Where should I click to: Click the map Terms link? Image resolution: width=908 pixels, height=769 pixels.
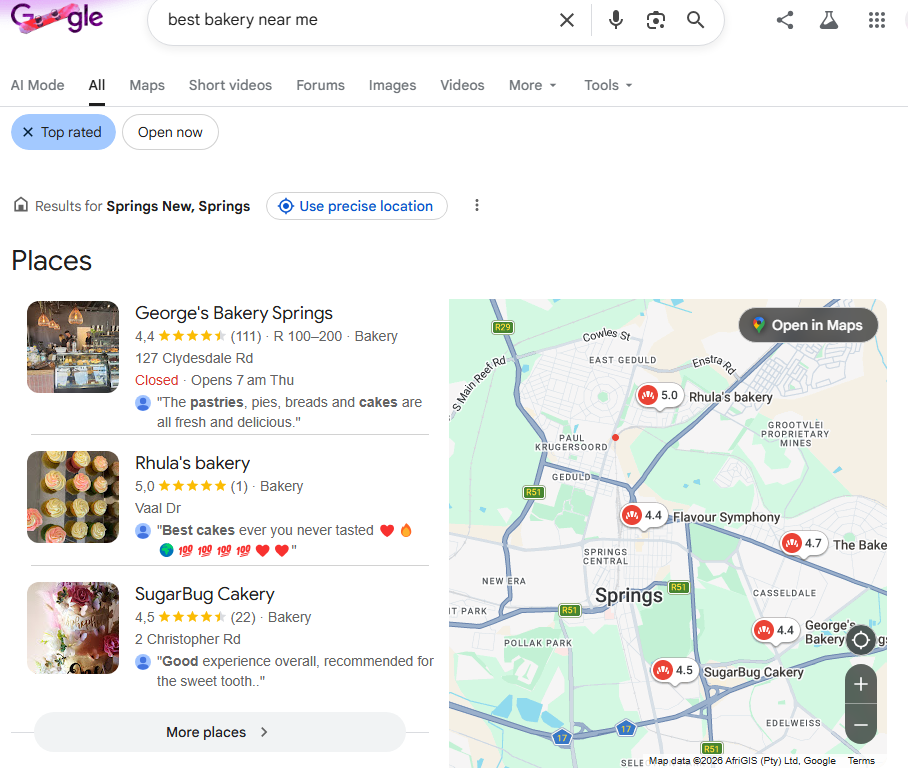pos(861,760)
